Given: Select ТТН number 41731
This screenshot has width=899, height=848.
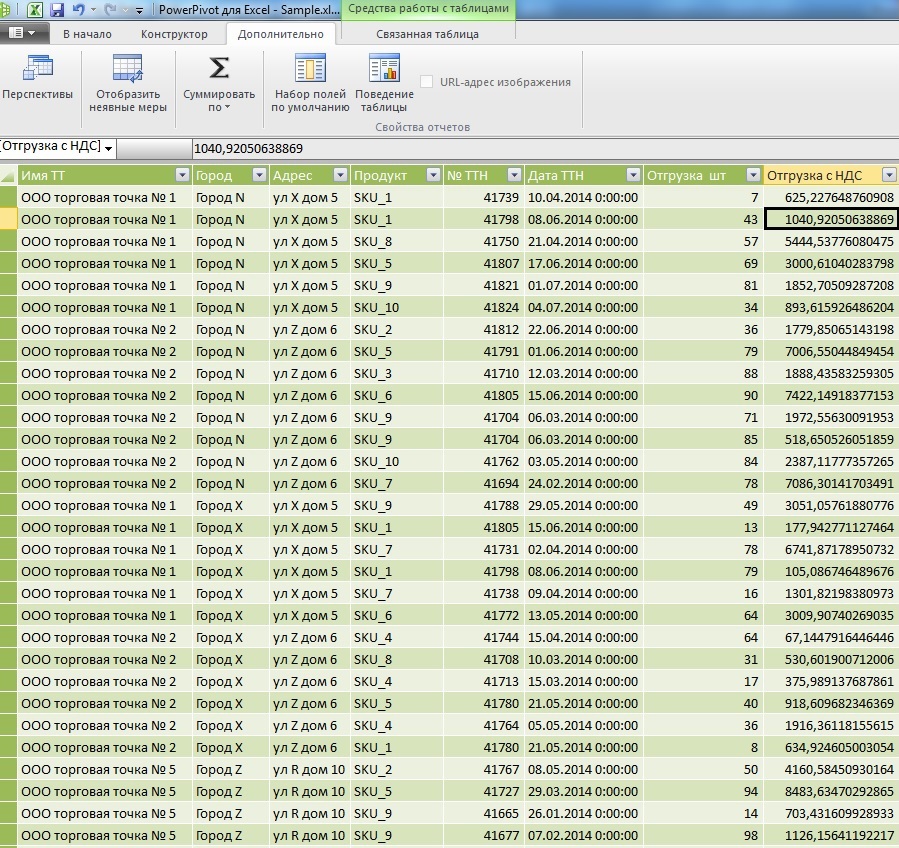Looking at the screenshot, I should point(483,550).
